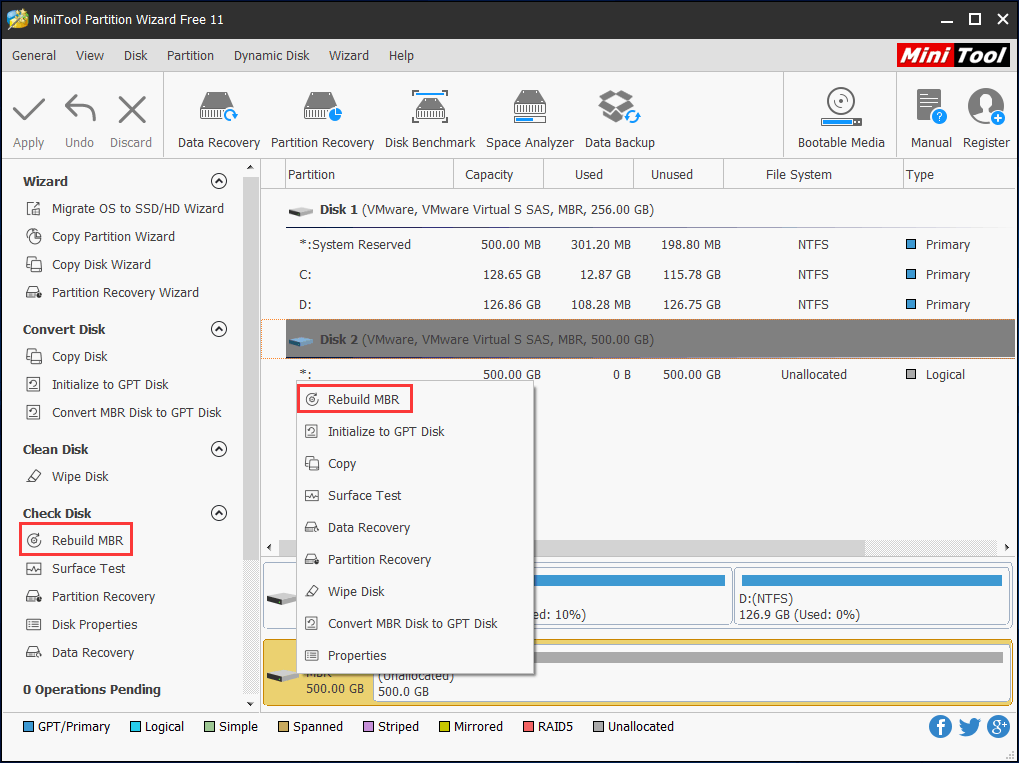Open the Wizard menu
Image resolution: width=1019 pixels, height=763 pixels.
349,56
